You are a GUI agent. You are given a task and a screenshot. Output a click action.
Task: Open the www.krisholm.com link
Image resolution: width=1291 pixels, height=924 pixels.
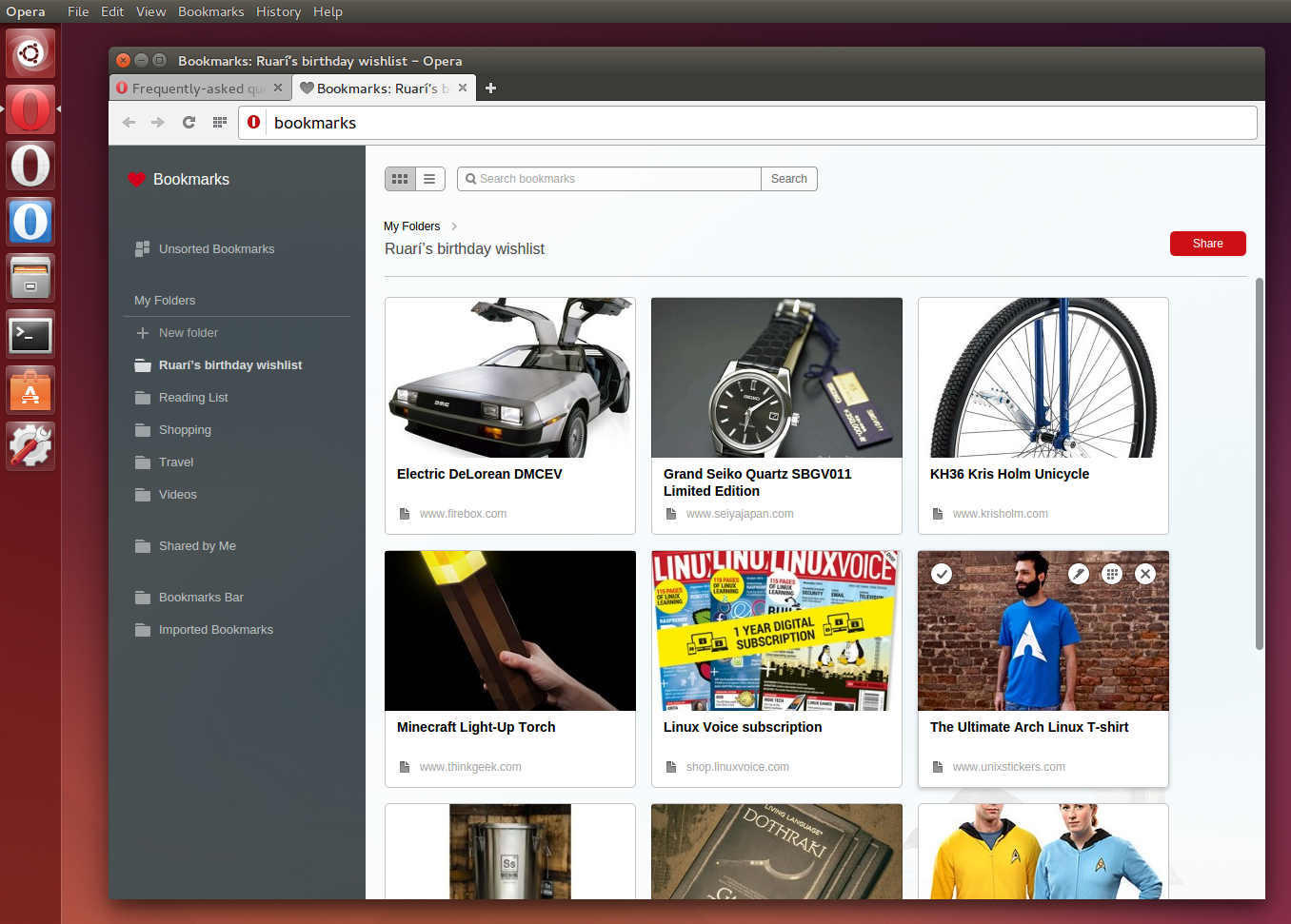click(x=1000, y=513)
